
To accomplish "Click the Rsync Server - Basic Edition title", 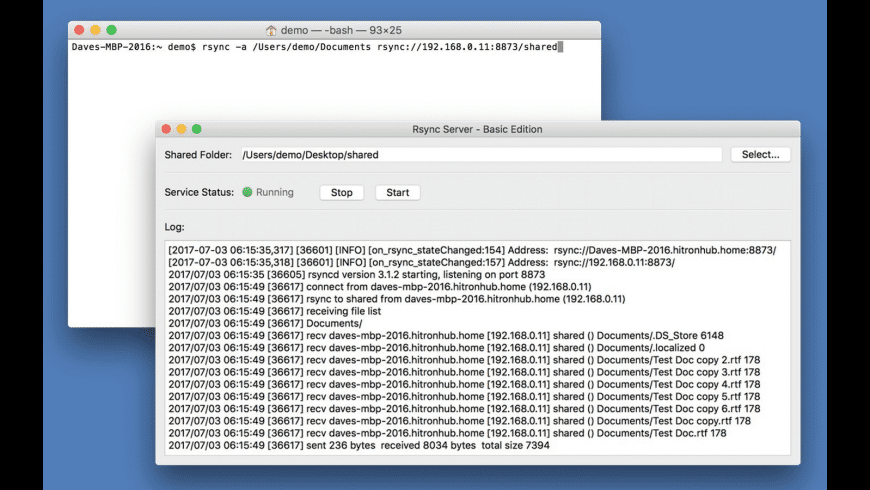I will pos(477,129).
